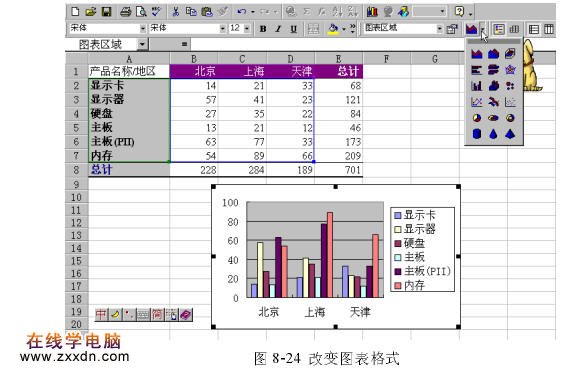Toggle the 中 Chinese input mode button

(101, 314)
